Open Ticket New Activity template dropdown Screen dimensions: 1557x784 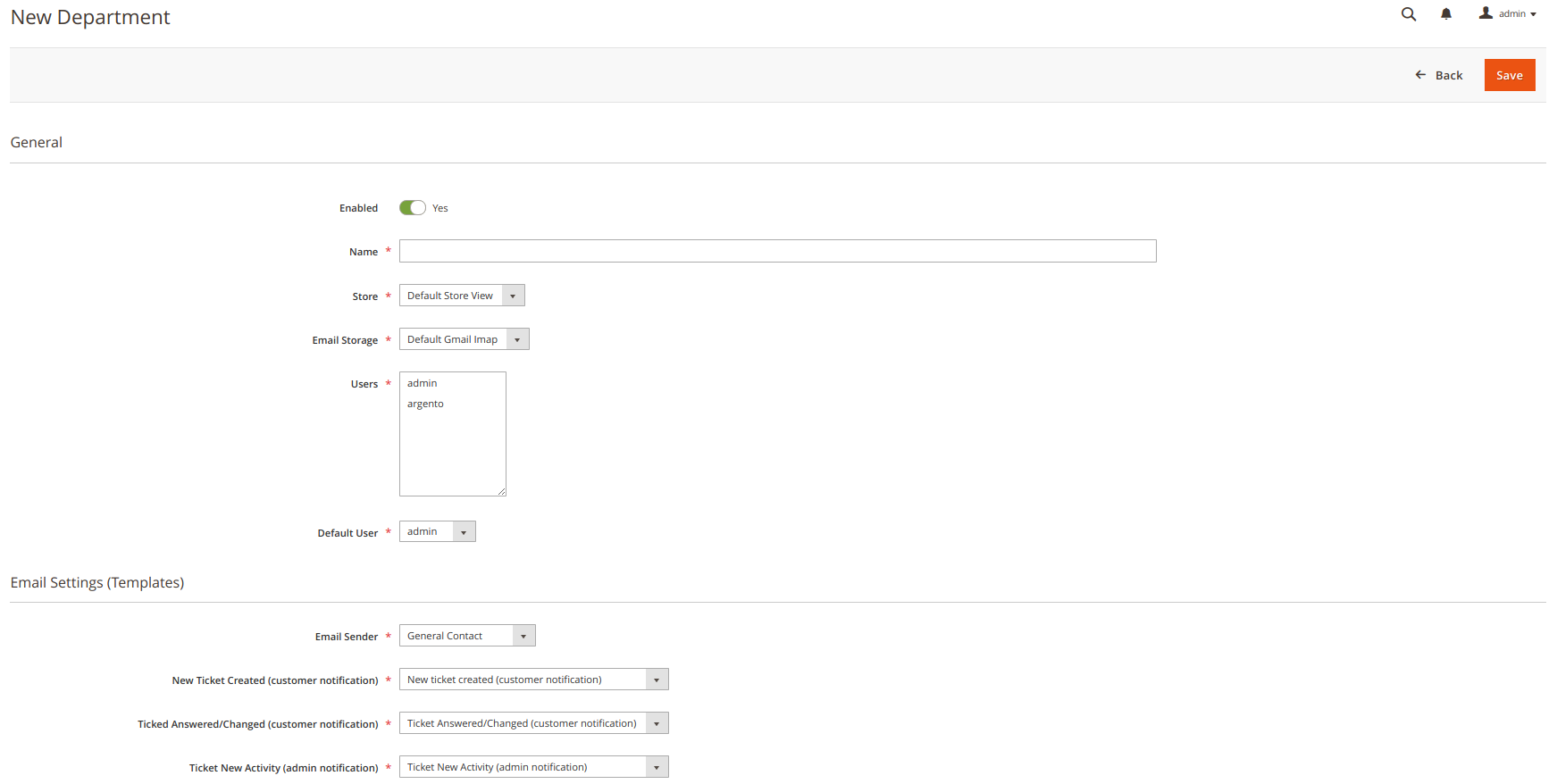533,767
